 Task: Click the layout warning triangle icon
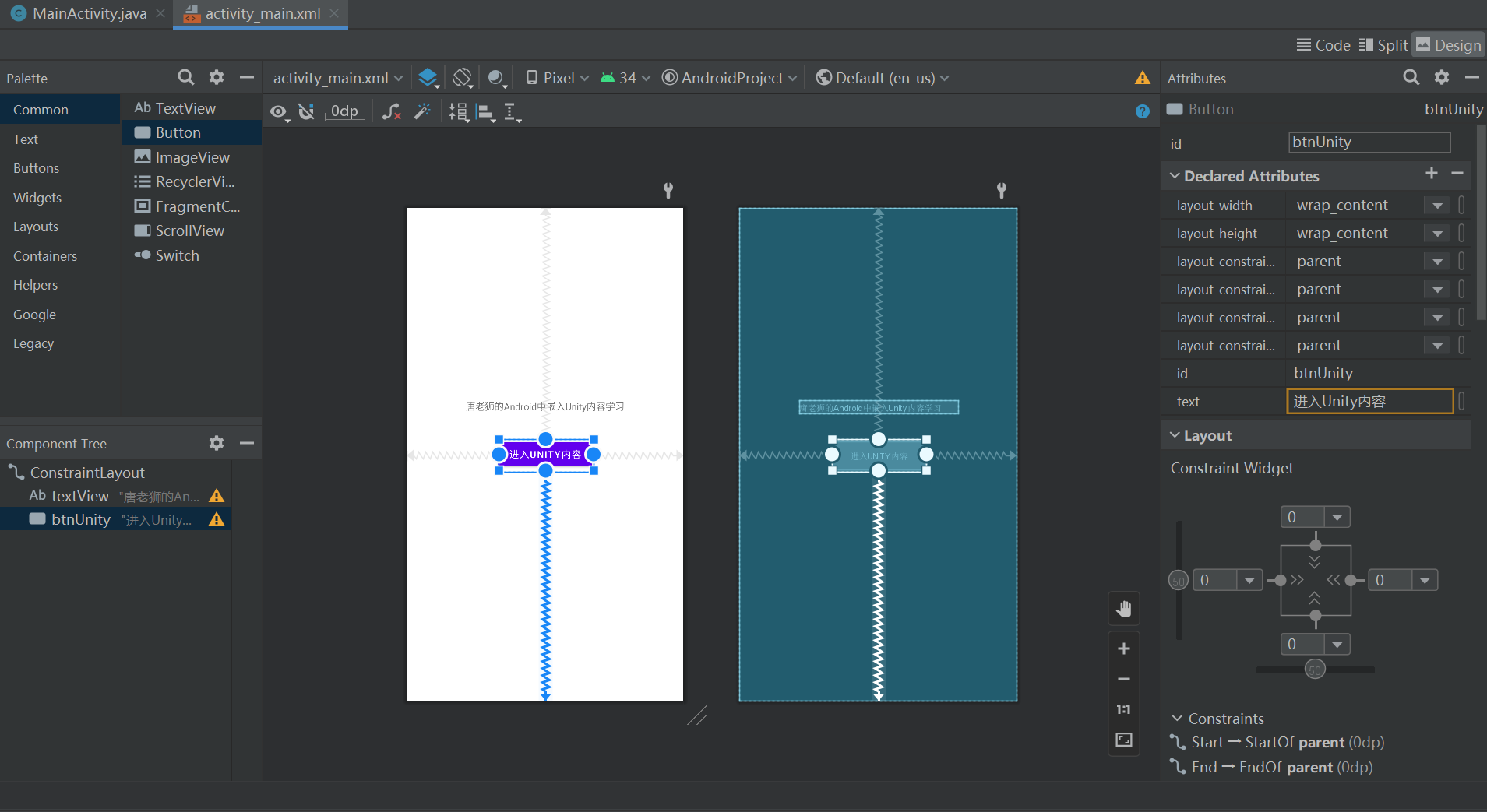click(1142, 78)
